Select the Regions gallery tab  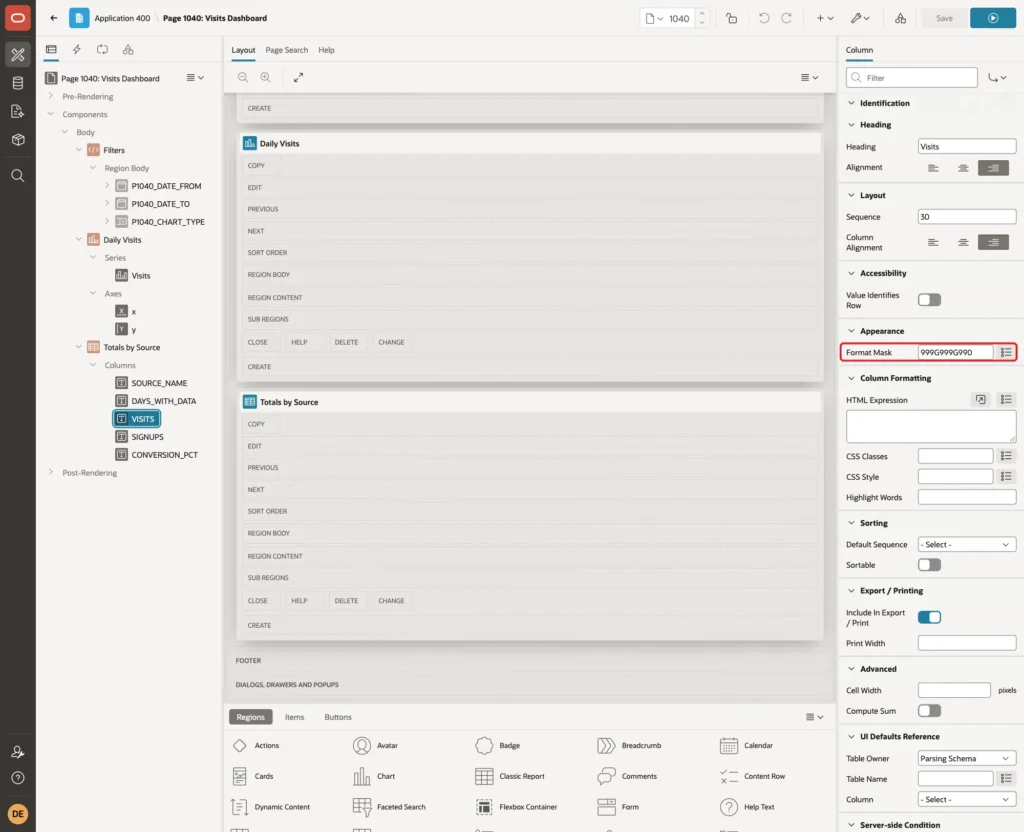[251, 717]
